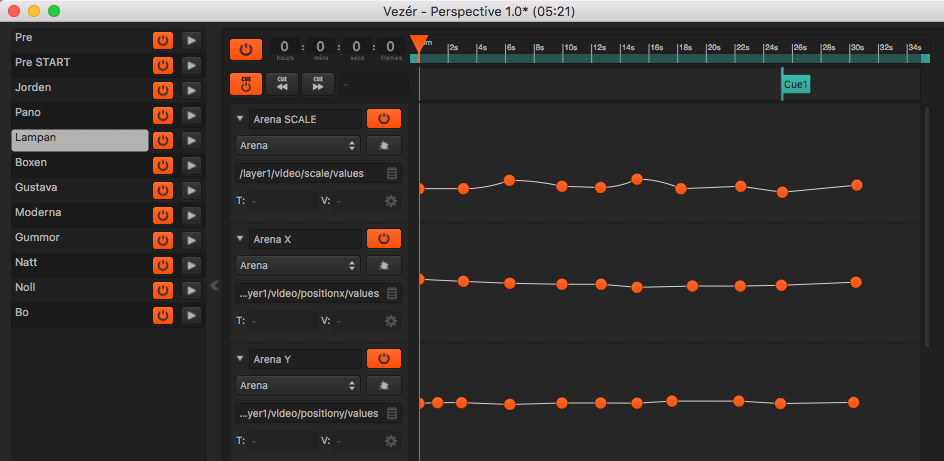The width and height of the screenshot is (944, 461).
Task: Play the Gummor composition
Action: click(191, 241)
